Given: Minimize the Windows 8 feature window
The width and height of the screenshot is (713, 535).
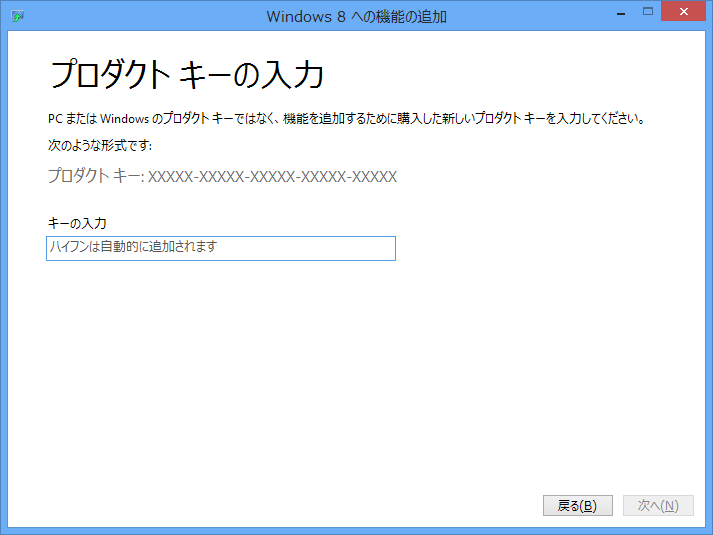Looking at the screenshot, I should pos(621,14).
